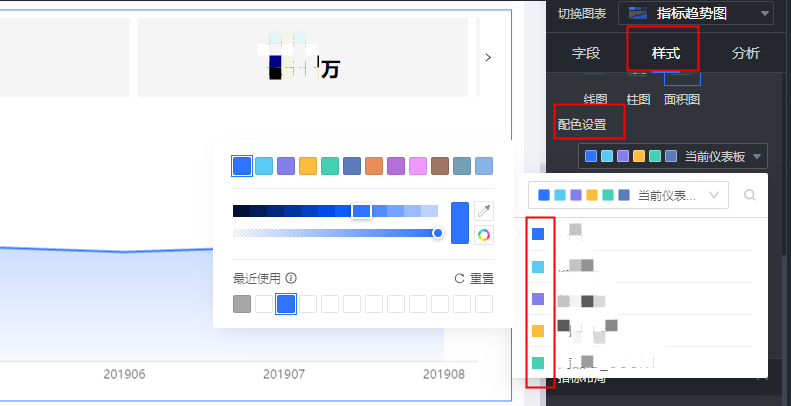Click the eyedropper color picker icon
This screenshot has height=406, width=791.
click(484, 210)
